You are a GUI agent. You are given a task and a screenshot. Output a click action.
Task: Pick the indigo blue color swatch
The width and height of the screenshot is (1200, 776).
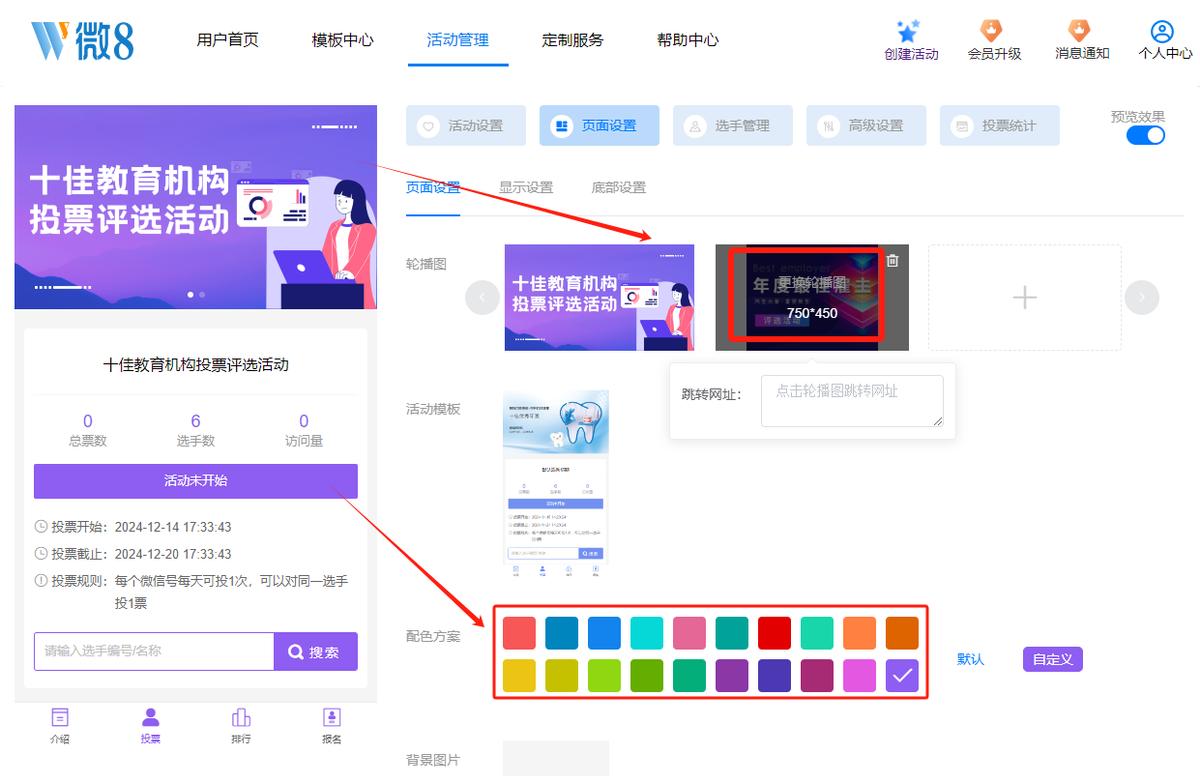(774, 676)
